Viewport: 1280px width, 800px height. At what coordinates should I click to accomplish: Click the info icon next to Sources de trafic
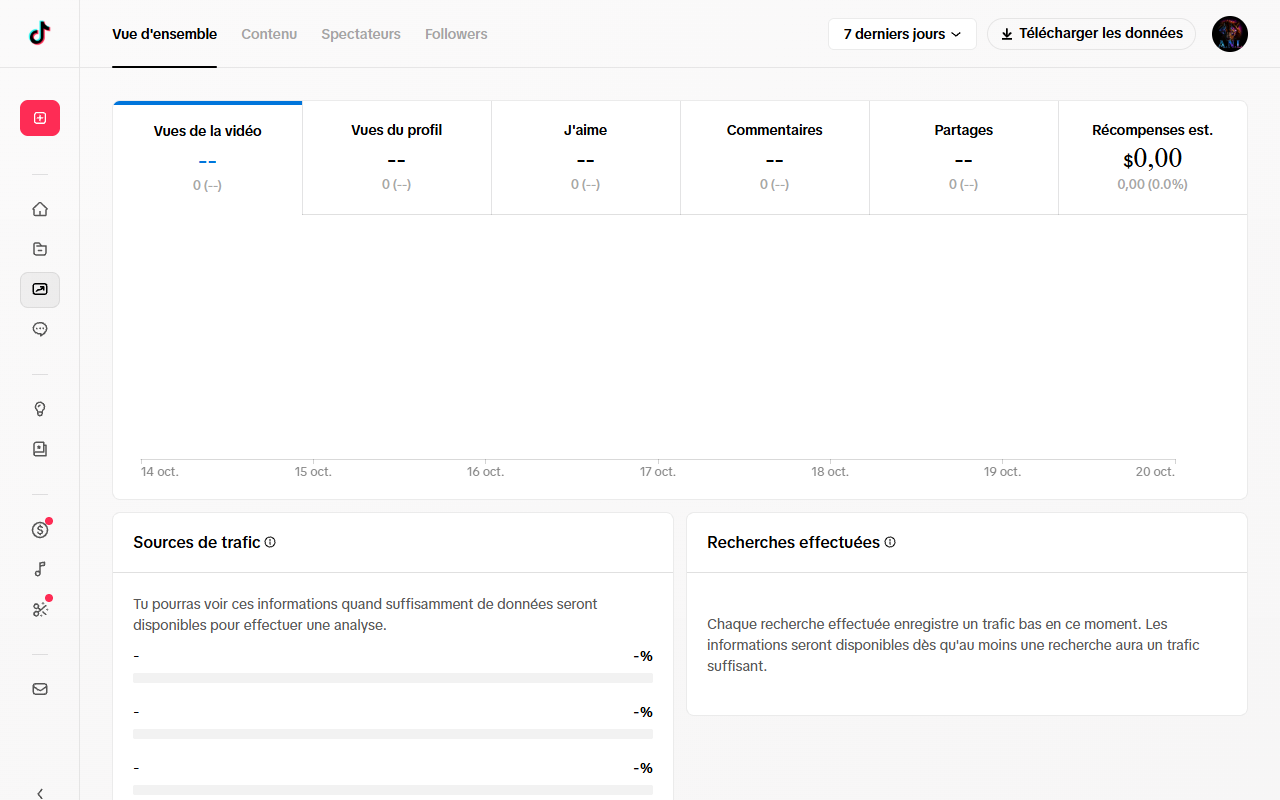coord(270,542)
